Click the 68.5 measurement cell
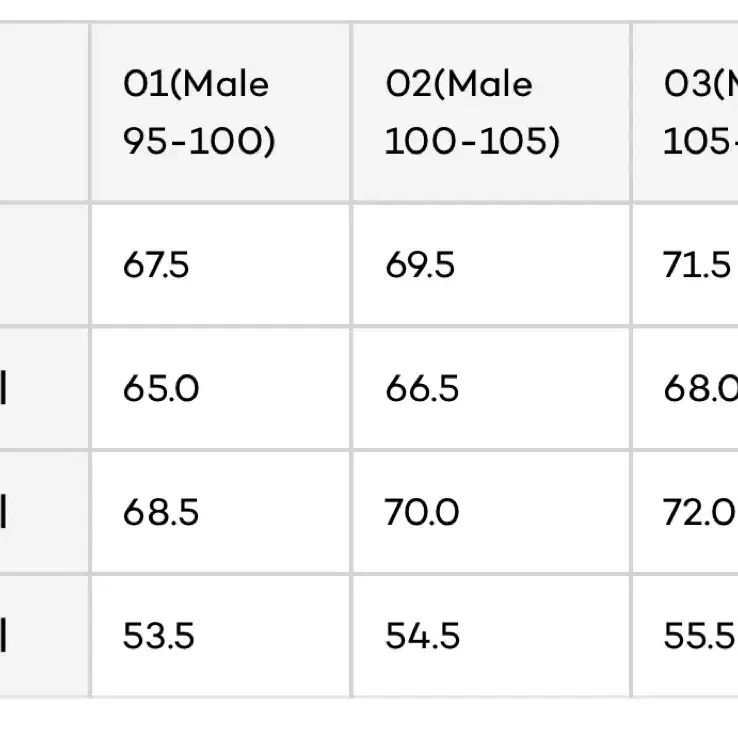738x738 pixels. click(x=220, y=512)
